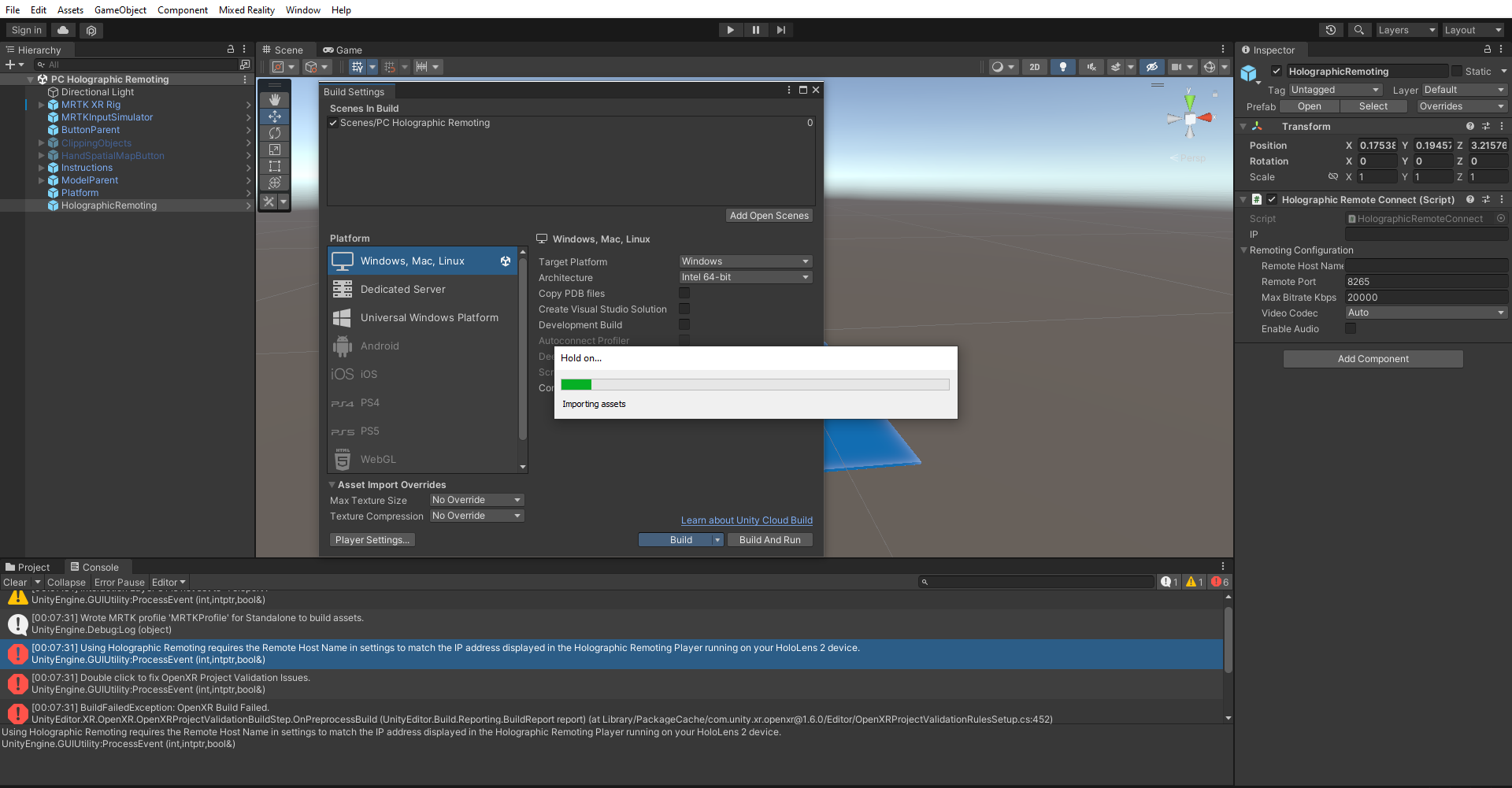The width and height of the screenshot is (1512, 788).
Task: Click Build And Run
Action: (769, 539)
